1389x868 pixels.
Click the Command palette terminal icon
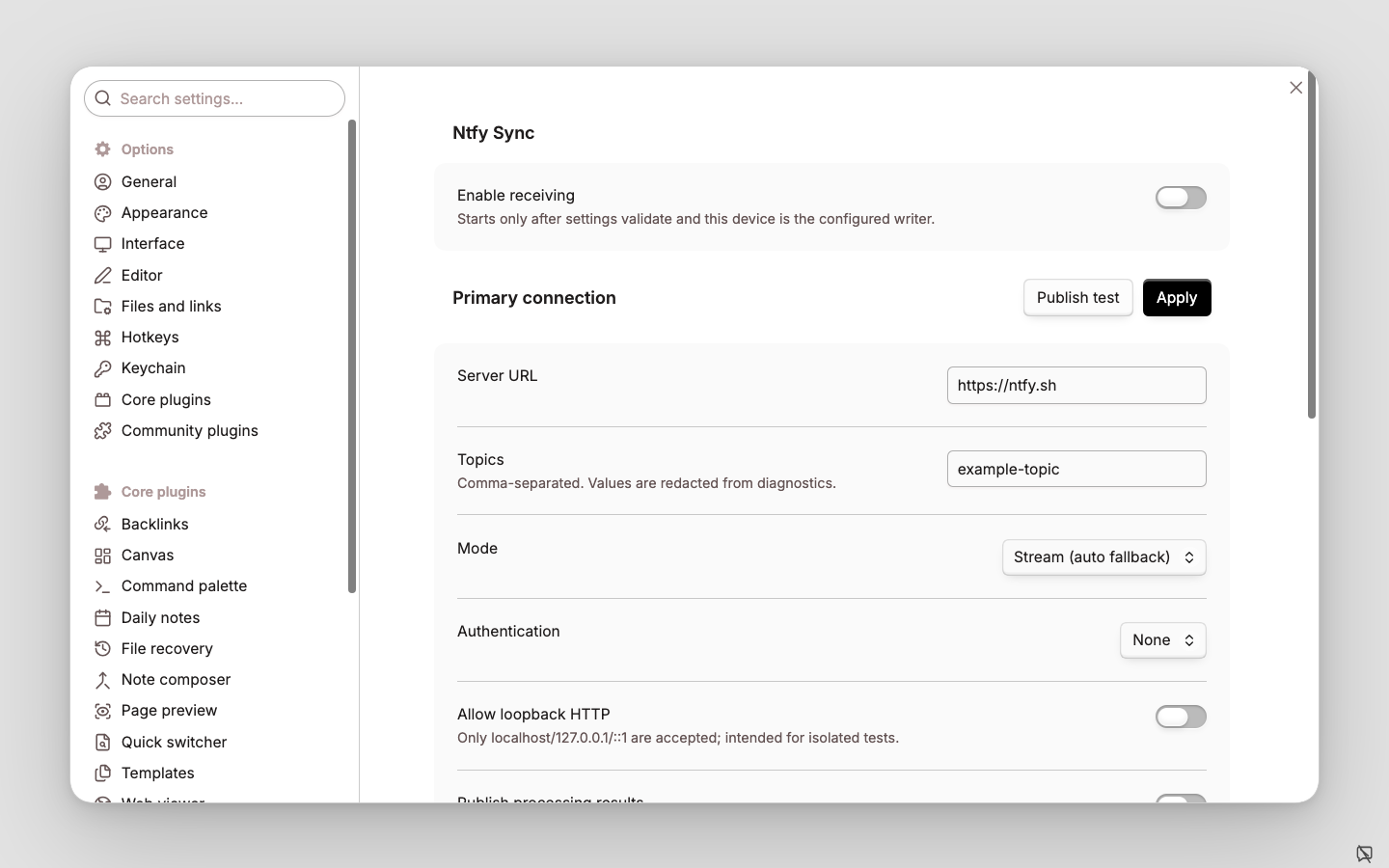tap(103, 586)
